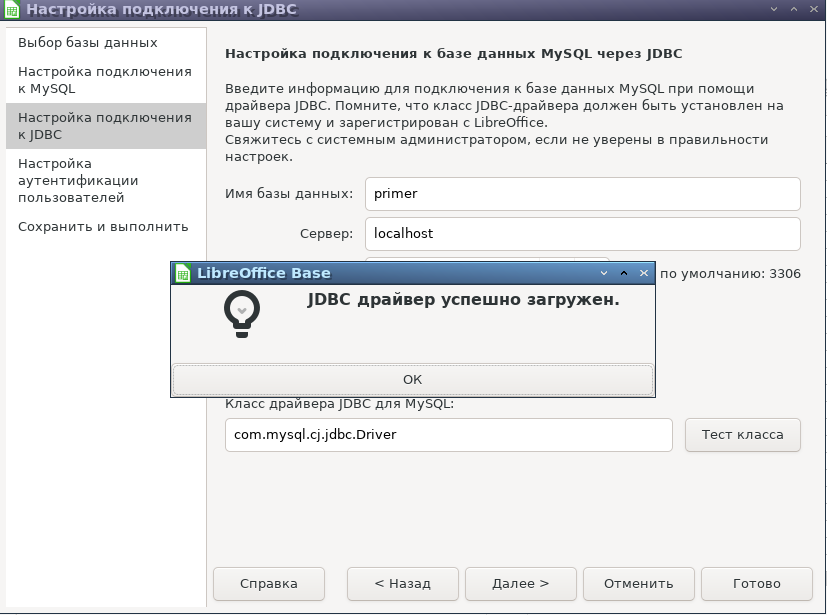Click LibreOffice Base dialog's up-arrow title button
Viewport: 827px width, 615px height.
tap(624, 273)
